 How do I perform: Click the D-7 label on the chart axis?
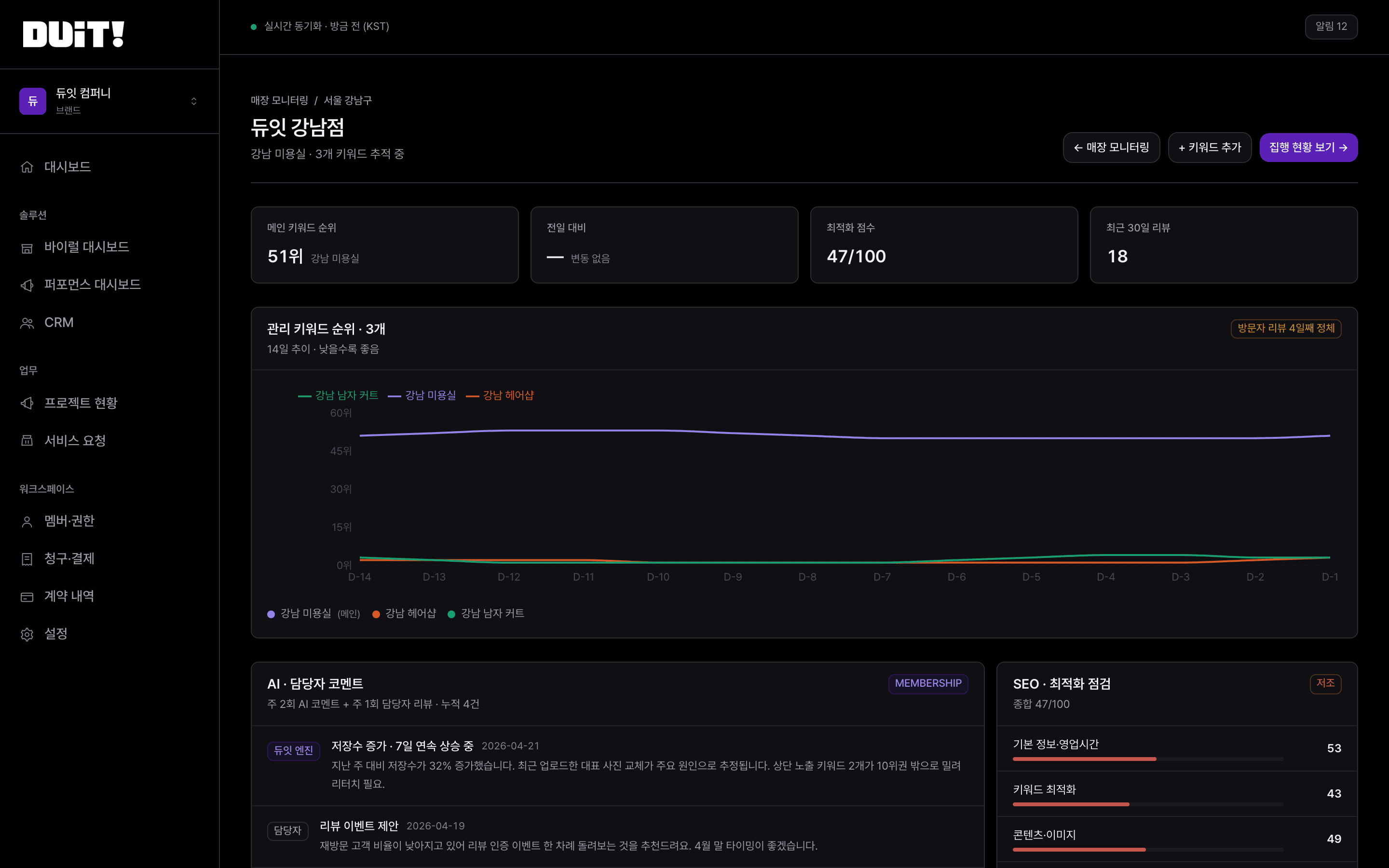click(x=882, y=577)
